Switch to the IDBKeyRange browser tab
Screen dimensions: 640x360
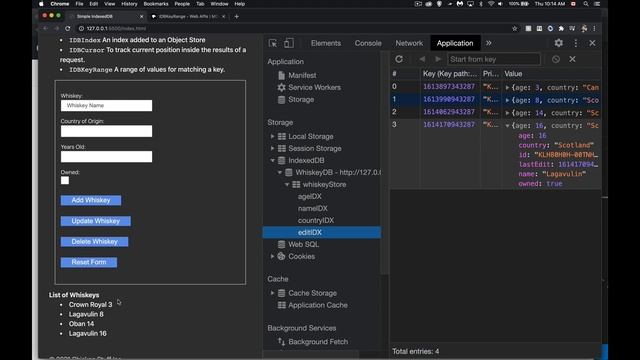tap(188, 16)
